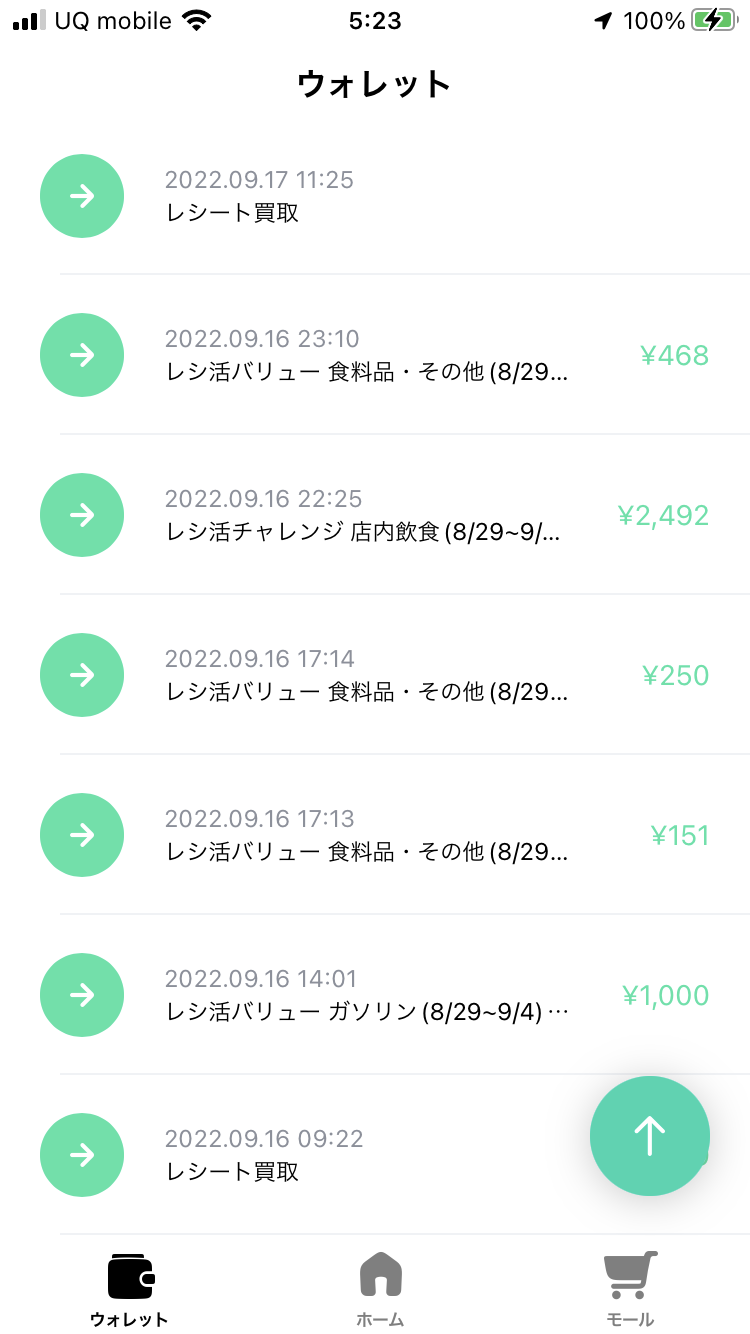Tap arrow icon beside the ¥1,000 transaction
This screenshot has height=1334, width=750.
(82, 995)
